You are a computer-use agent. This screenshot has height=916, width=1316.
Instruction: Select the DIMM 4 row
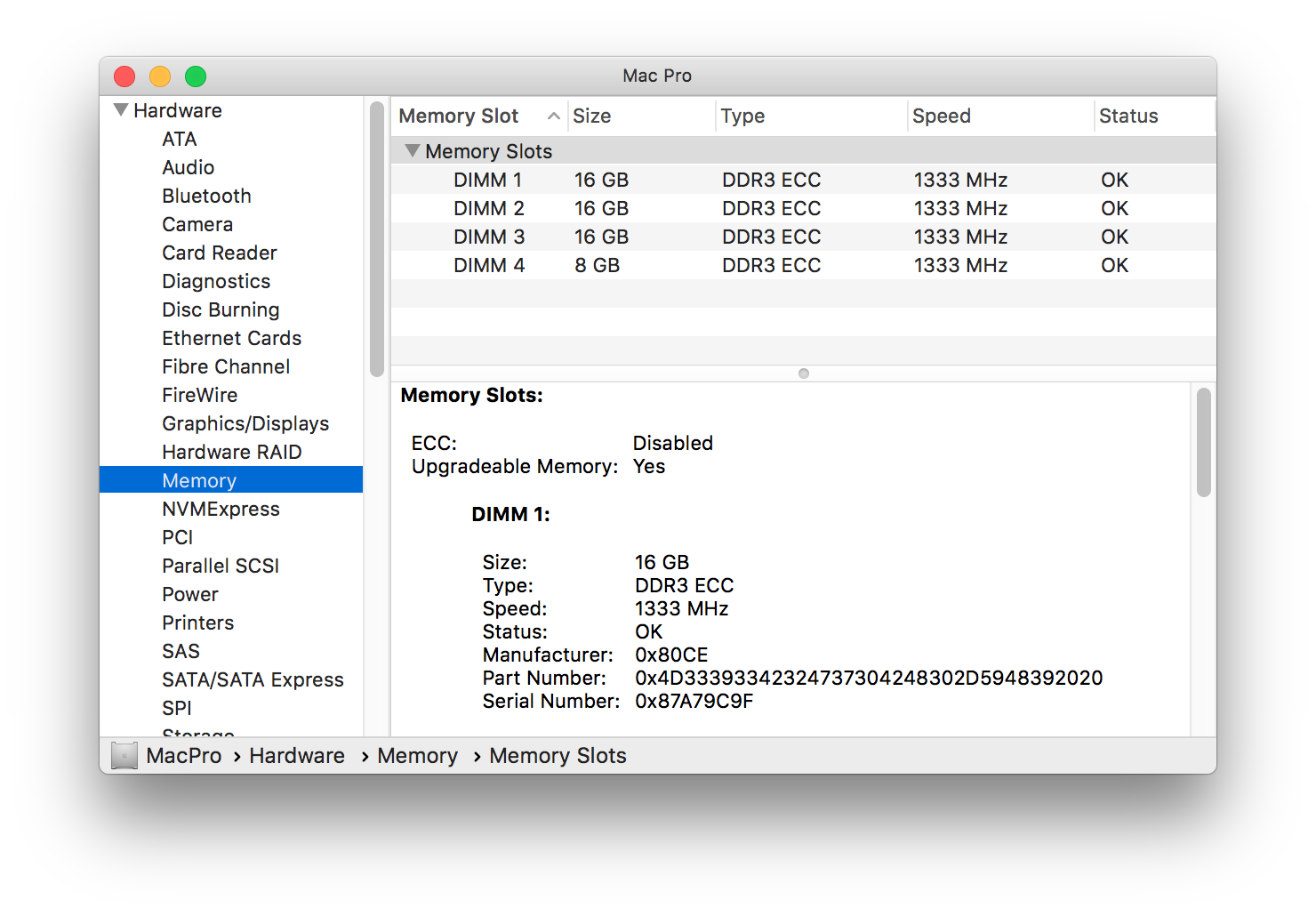click(x=804, y=265)
